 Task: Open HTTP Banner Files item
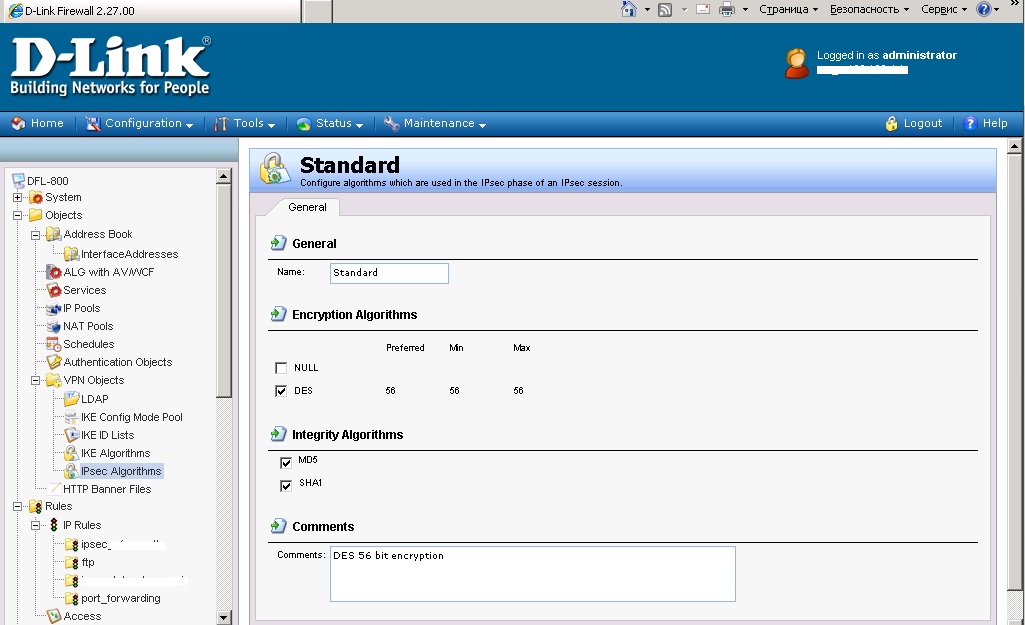[107, 489]
